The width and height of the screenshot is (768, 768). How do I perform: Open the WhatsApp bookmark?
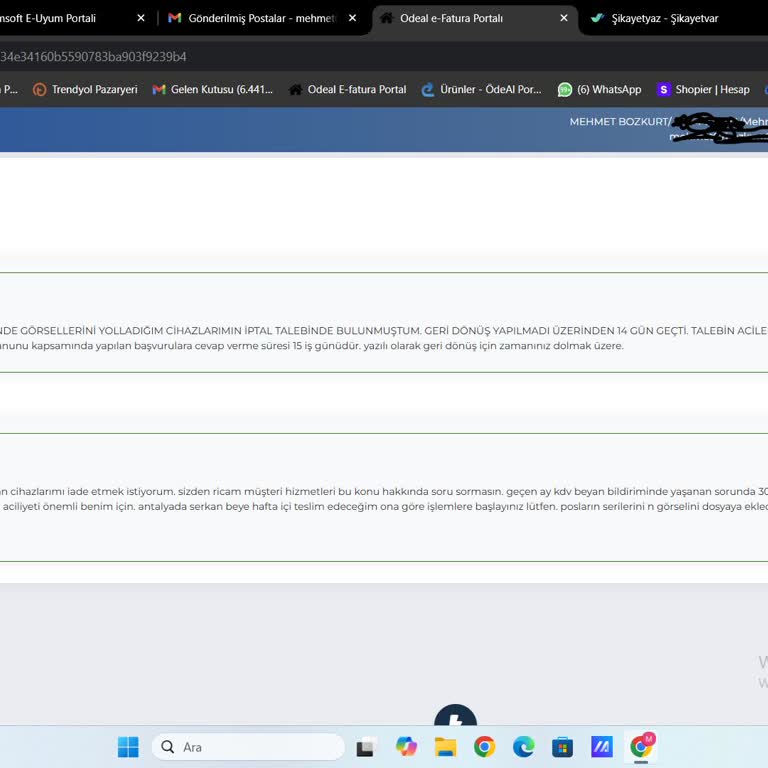(x=600, y=90)
